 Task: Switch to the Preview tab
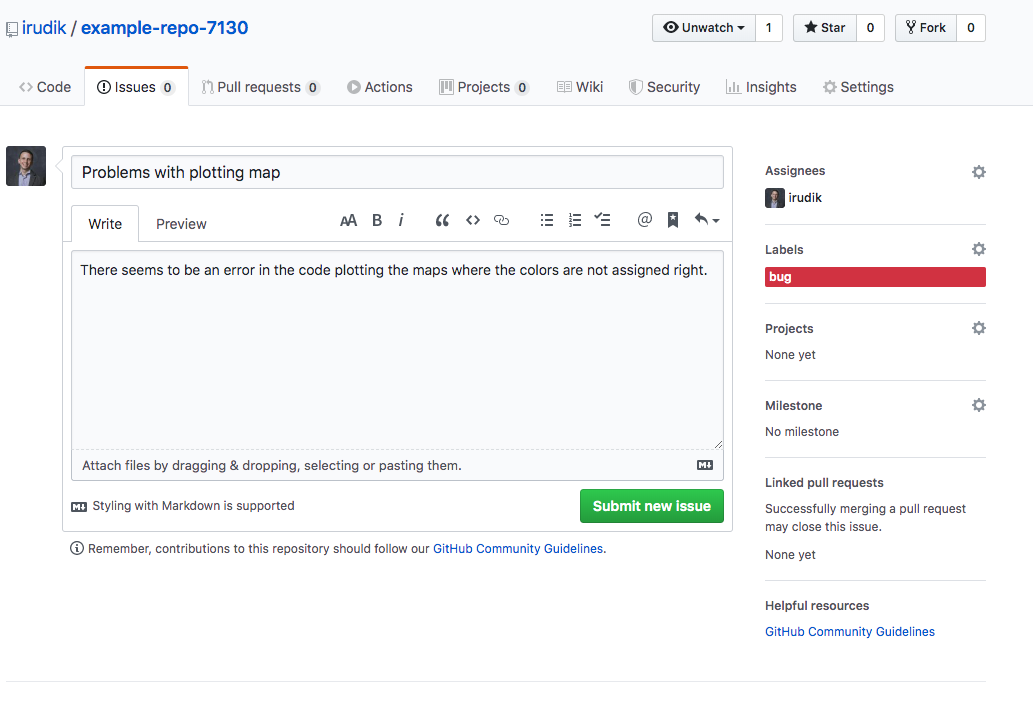point(181,224)
